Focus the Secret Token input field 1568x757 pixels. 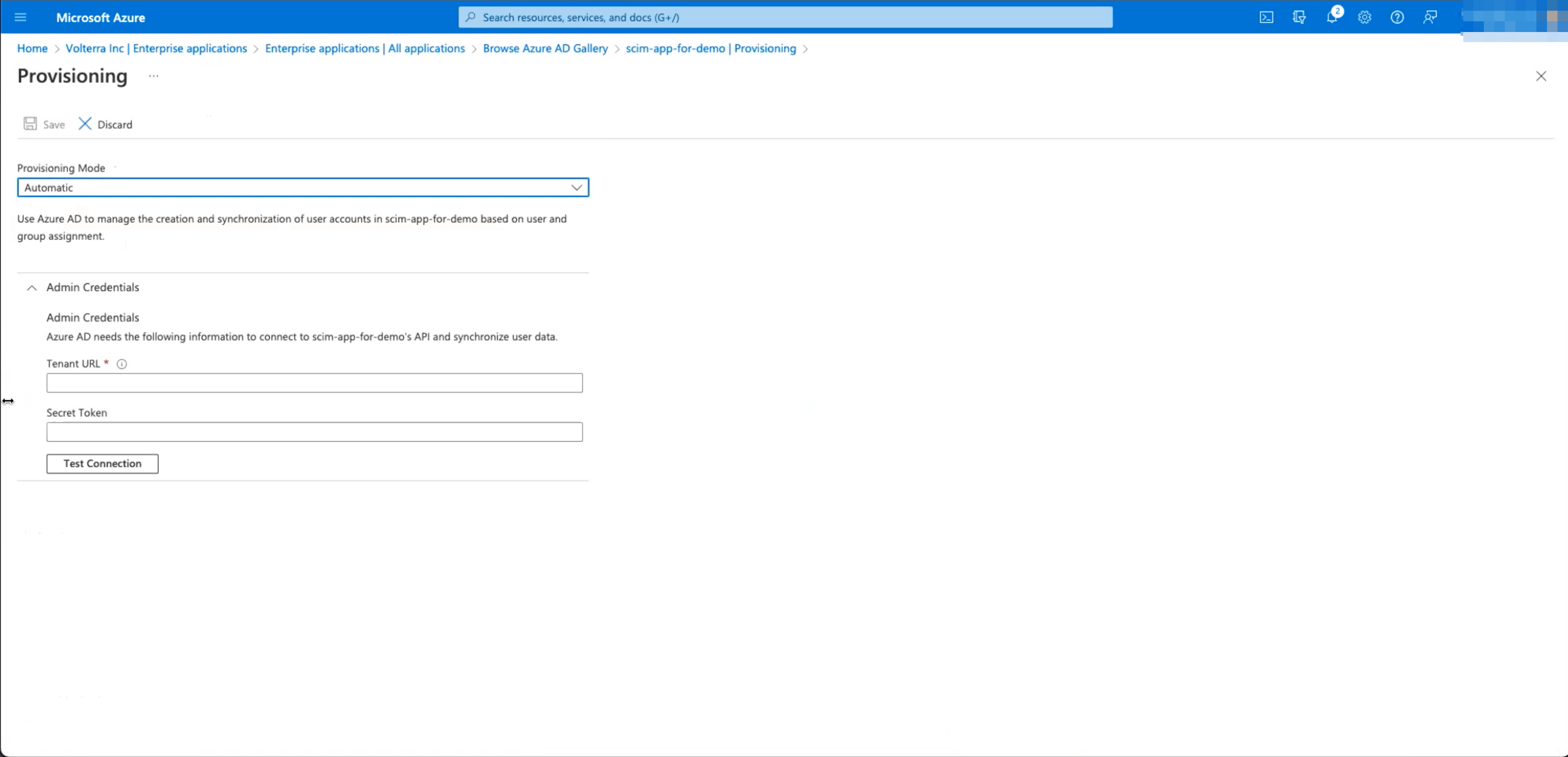314,432
